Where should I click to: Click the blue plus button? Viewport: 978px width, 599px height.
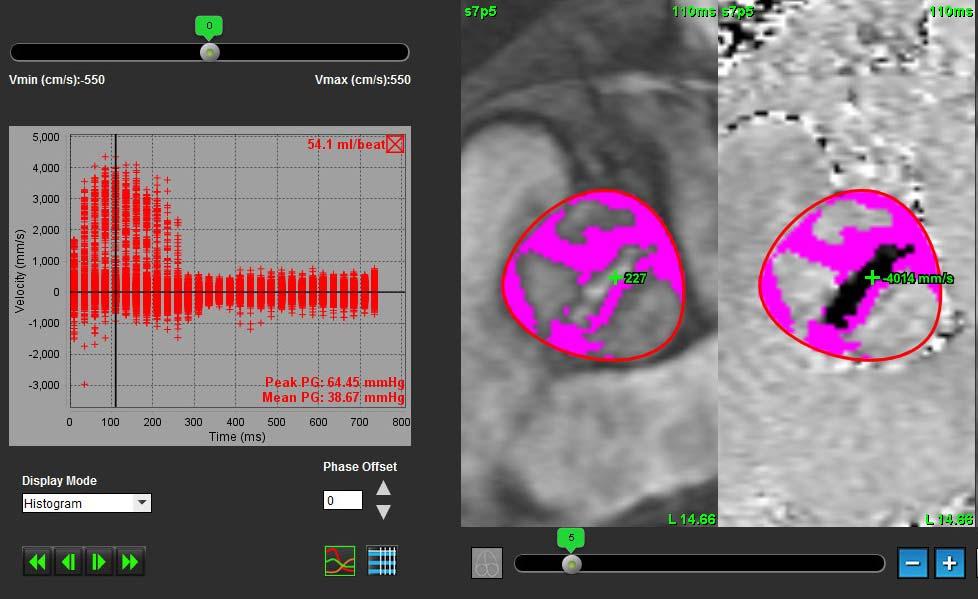(x=950, y=563)
